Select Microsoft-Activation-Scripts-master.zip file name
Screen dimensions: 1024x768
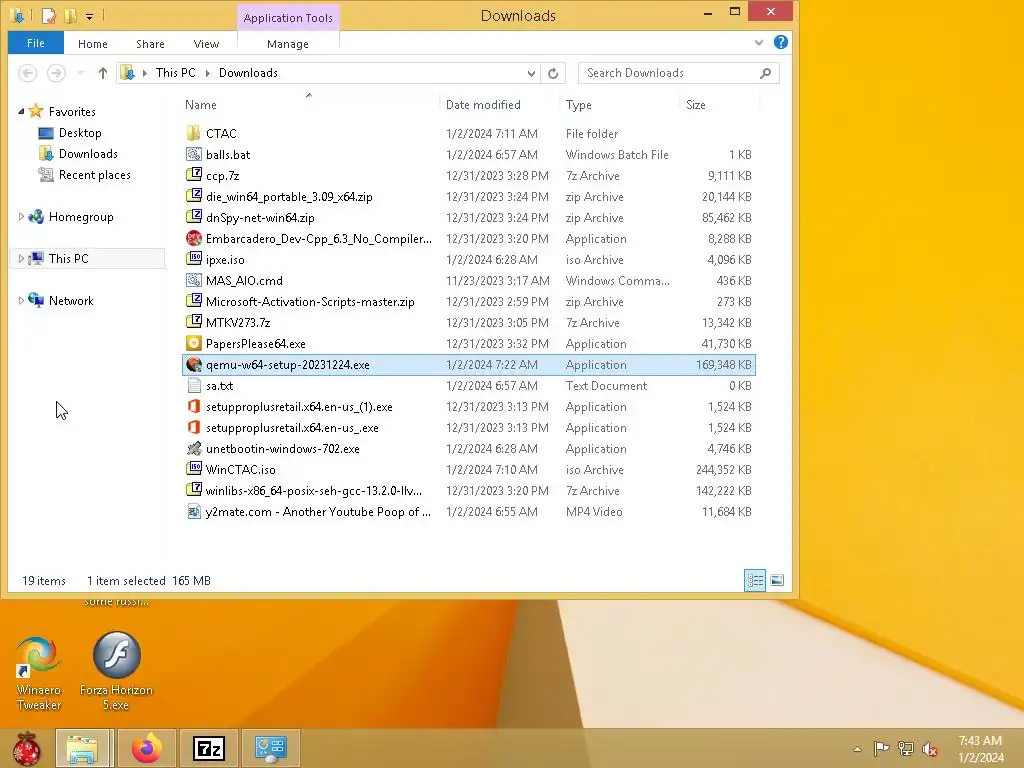click(310, 302)
